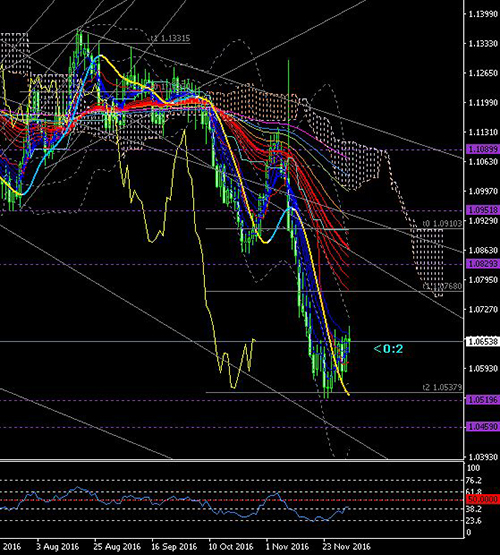The height and width of the screenshot is (555, 500).
Task: Click the 1.12650 price scale value
Action: (x=483, y=73)
